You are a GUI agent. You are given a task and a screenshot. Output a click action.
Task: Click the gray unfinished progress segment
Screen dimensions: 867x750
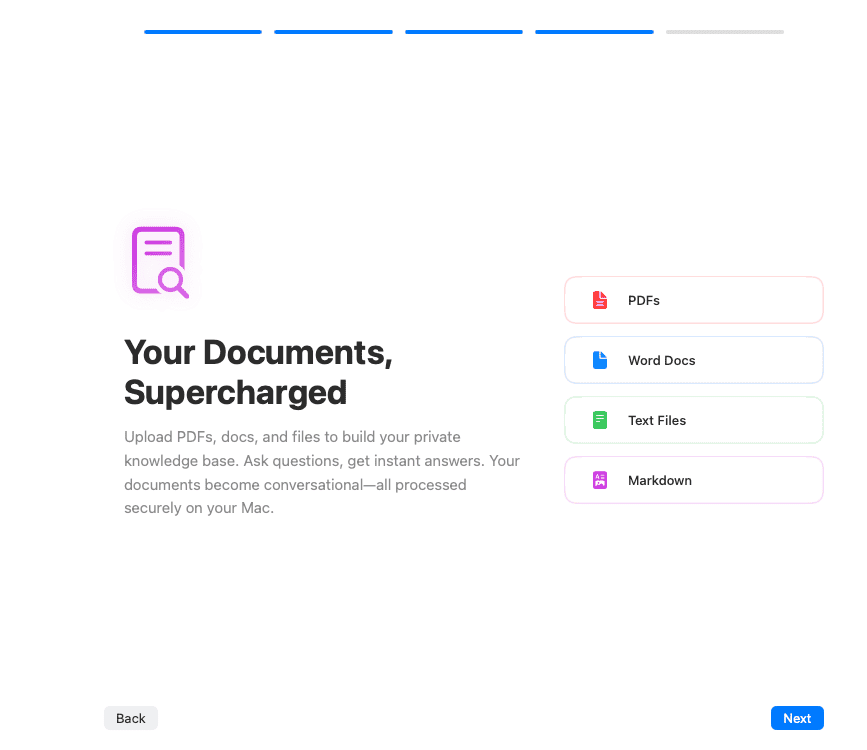click(724, 31)
